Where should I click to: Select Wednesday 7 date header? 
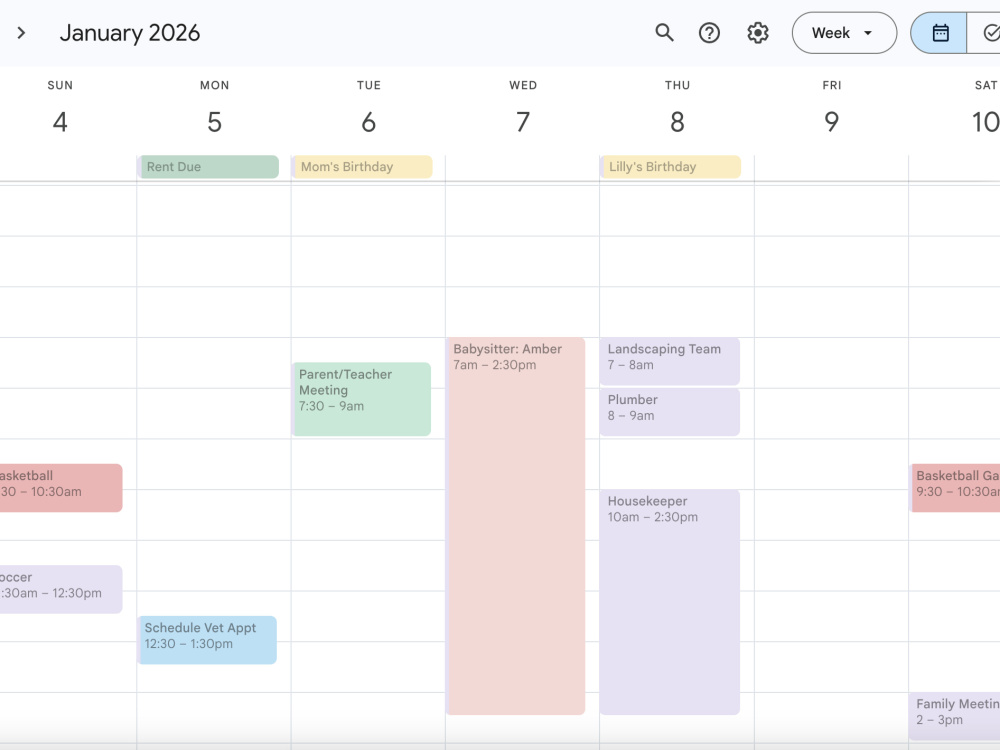(x=523, y=122)
